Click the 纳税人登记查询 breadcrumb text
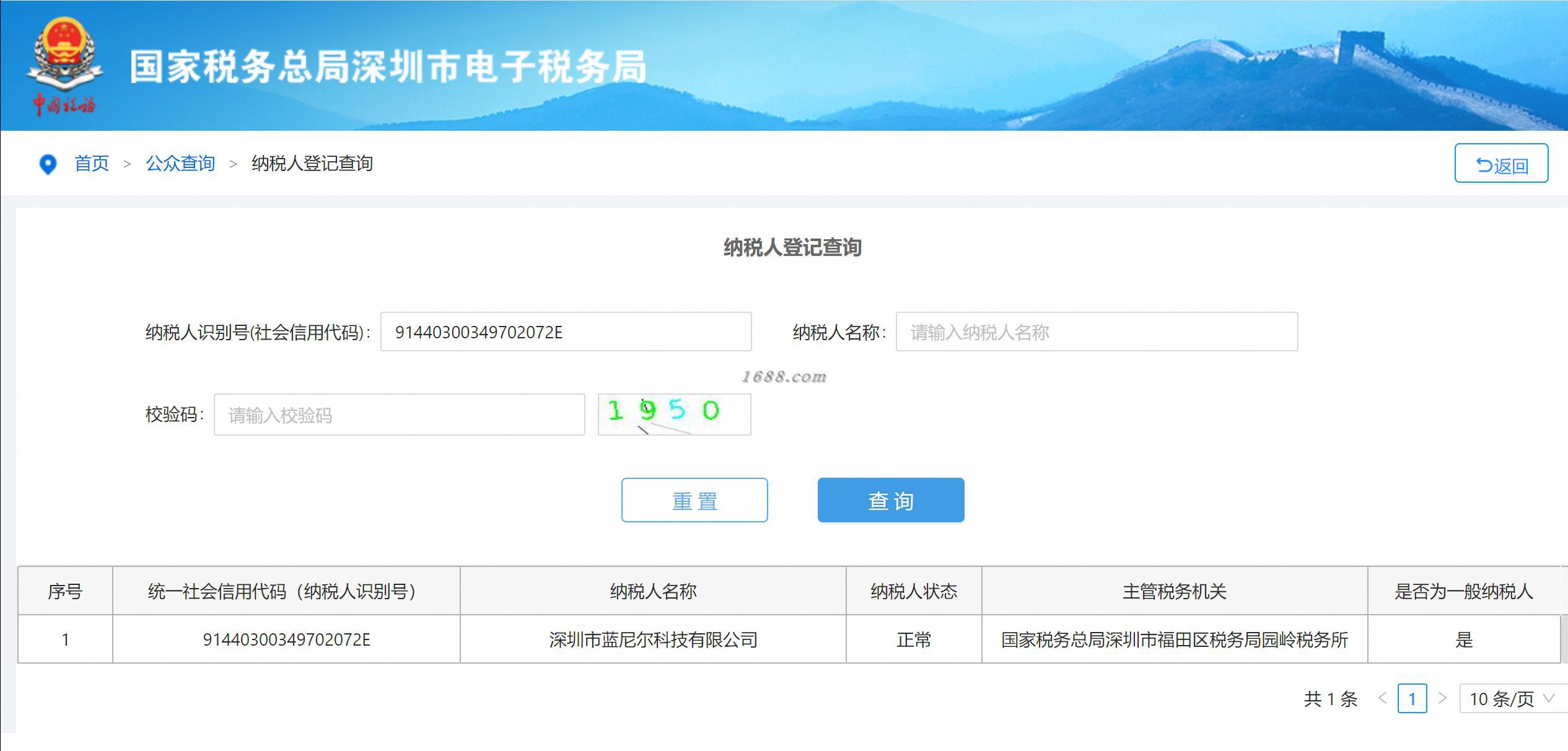The image size is (1568, 751). (x=312, y=164)
